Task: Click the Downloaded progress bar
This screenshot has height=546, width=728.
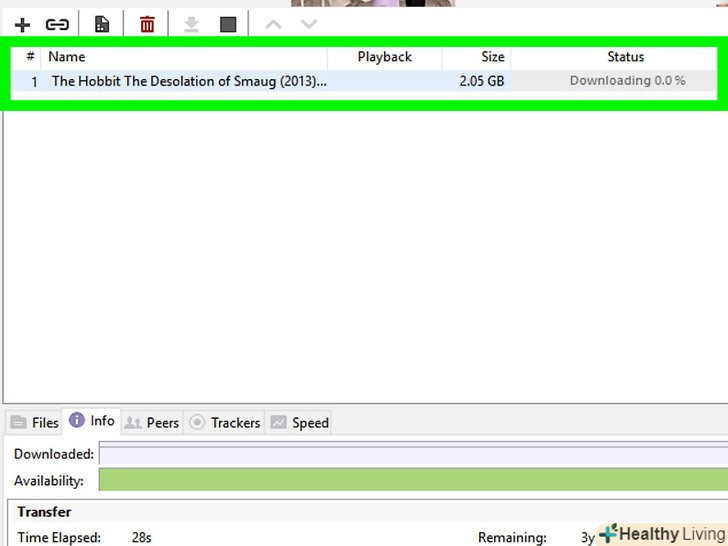Action: (x=413, y=454)
